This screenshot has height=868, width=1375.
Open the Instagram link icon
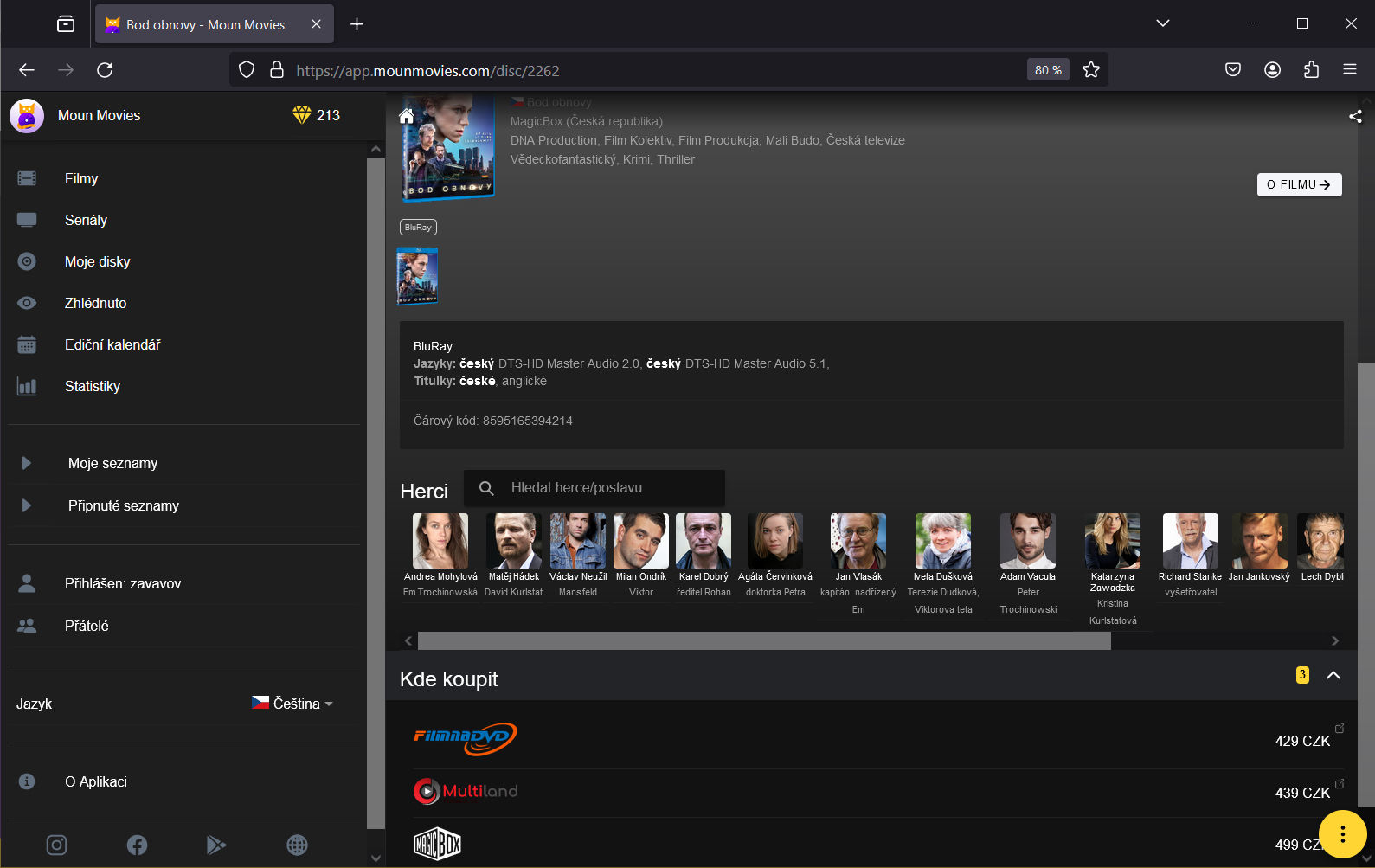point(56,845)
